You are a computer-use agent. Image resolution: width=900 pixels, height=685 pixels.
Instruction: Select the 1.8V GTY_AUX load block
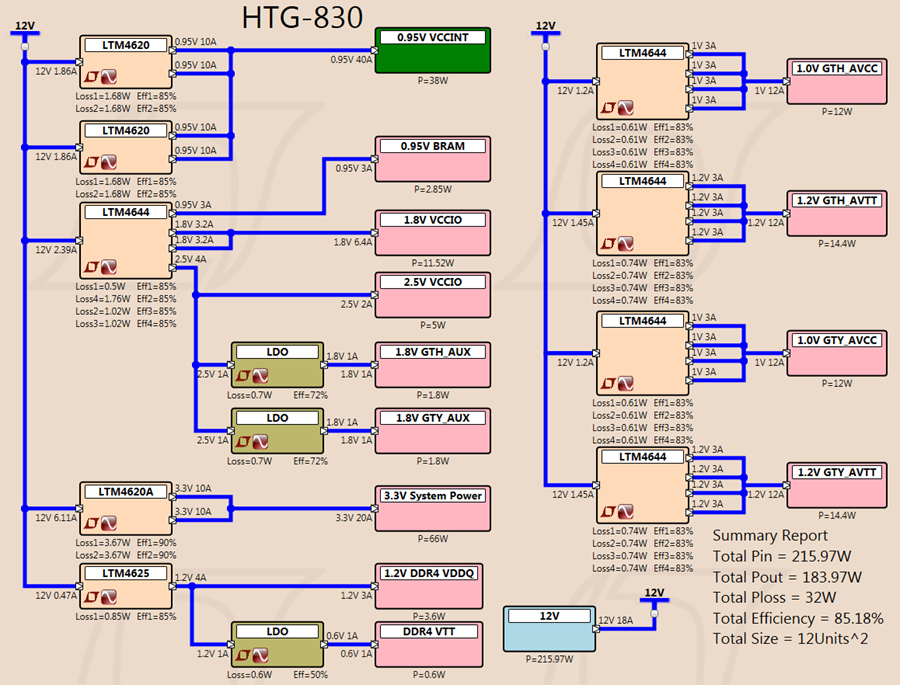(433, 431)
